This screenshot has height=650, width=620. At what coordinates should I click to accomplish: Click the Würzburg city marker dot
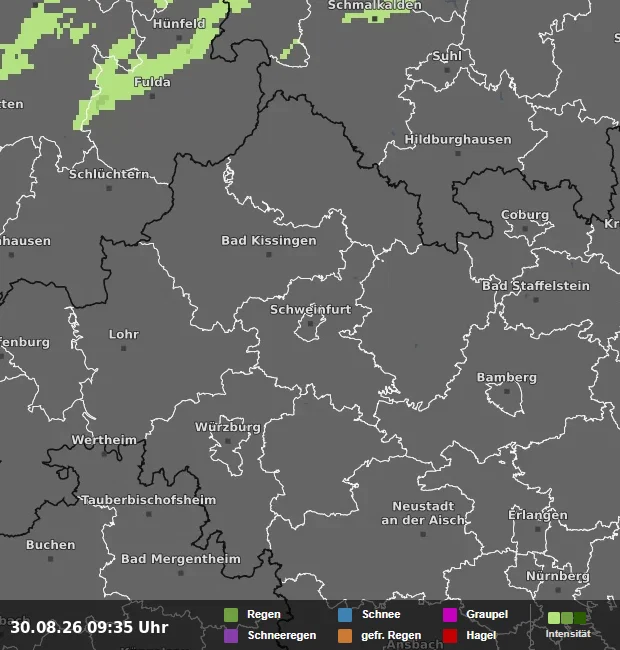click(228, 441)
